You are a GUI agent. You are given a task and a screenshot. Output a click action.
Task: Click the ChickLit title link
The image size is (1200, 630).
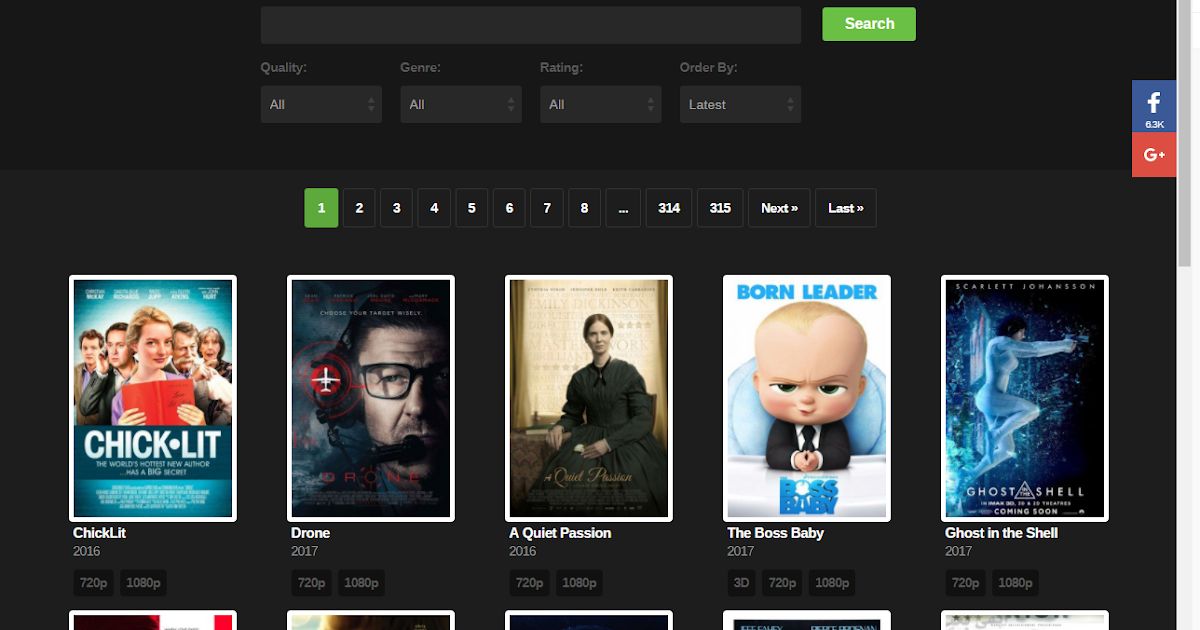[x=99, y=533]
